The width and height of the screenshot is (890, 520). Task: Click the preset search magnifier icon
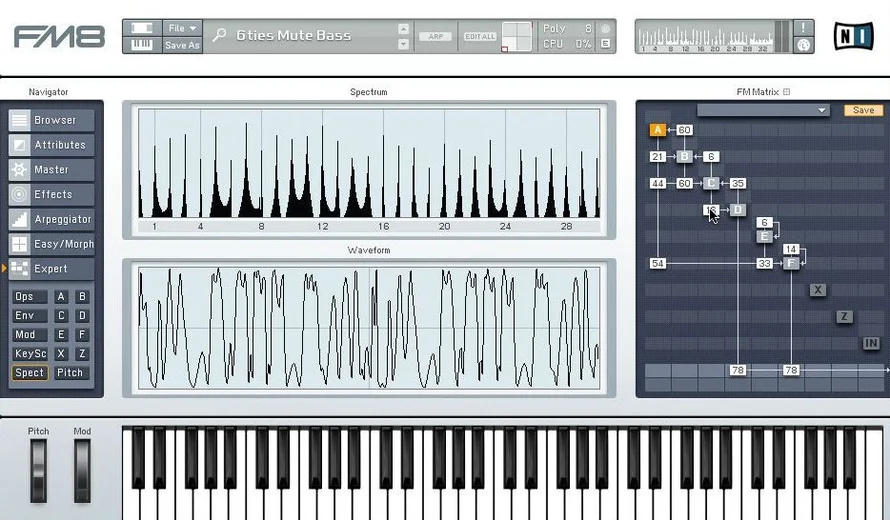(x=219, y=36)
